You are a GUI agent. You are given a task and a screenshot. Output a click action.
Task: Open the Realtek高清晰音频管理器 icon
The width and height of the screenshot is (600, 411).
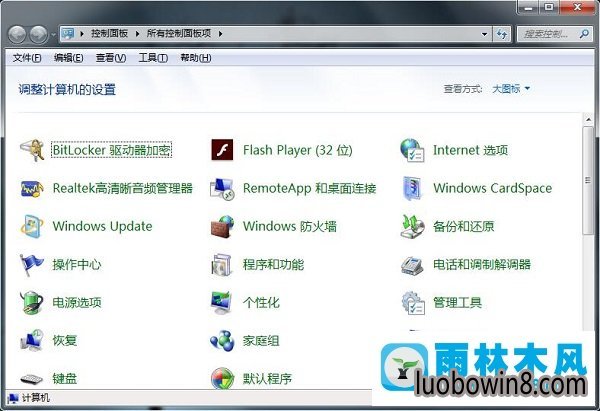33,188
